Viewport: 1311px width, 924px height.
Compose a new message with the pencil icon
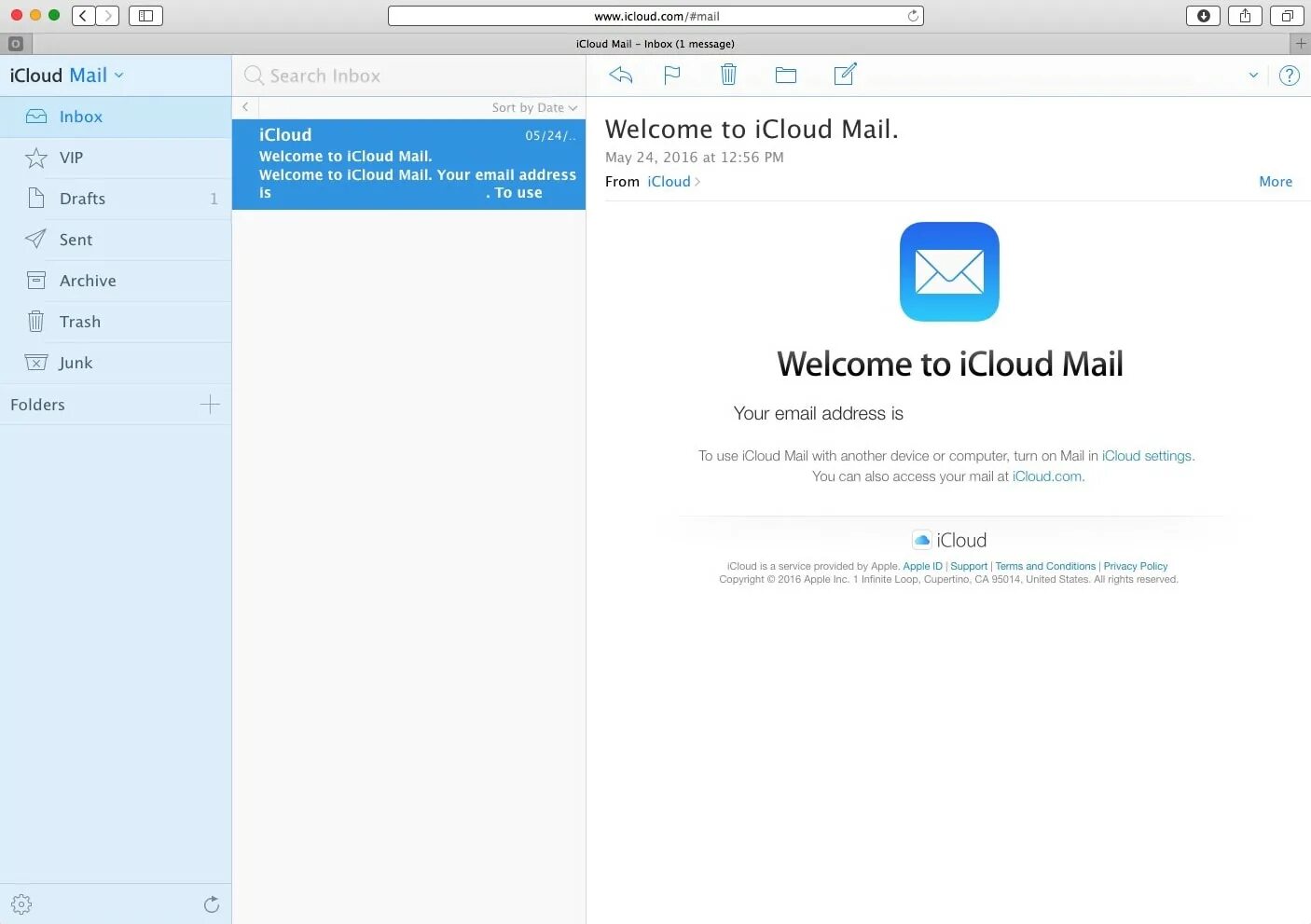[845, 75]
